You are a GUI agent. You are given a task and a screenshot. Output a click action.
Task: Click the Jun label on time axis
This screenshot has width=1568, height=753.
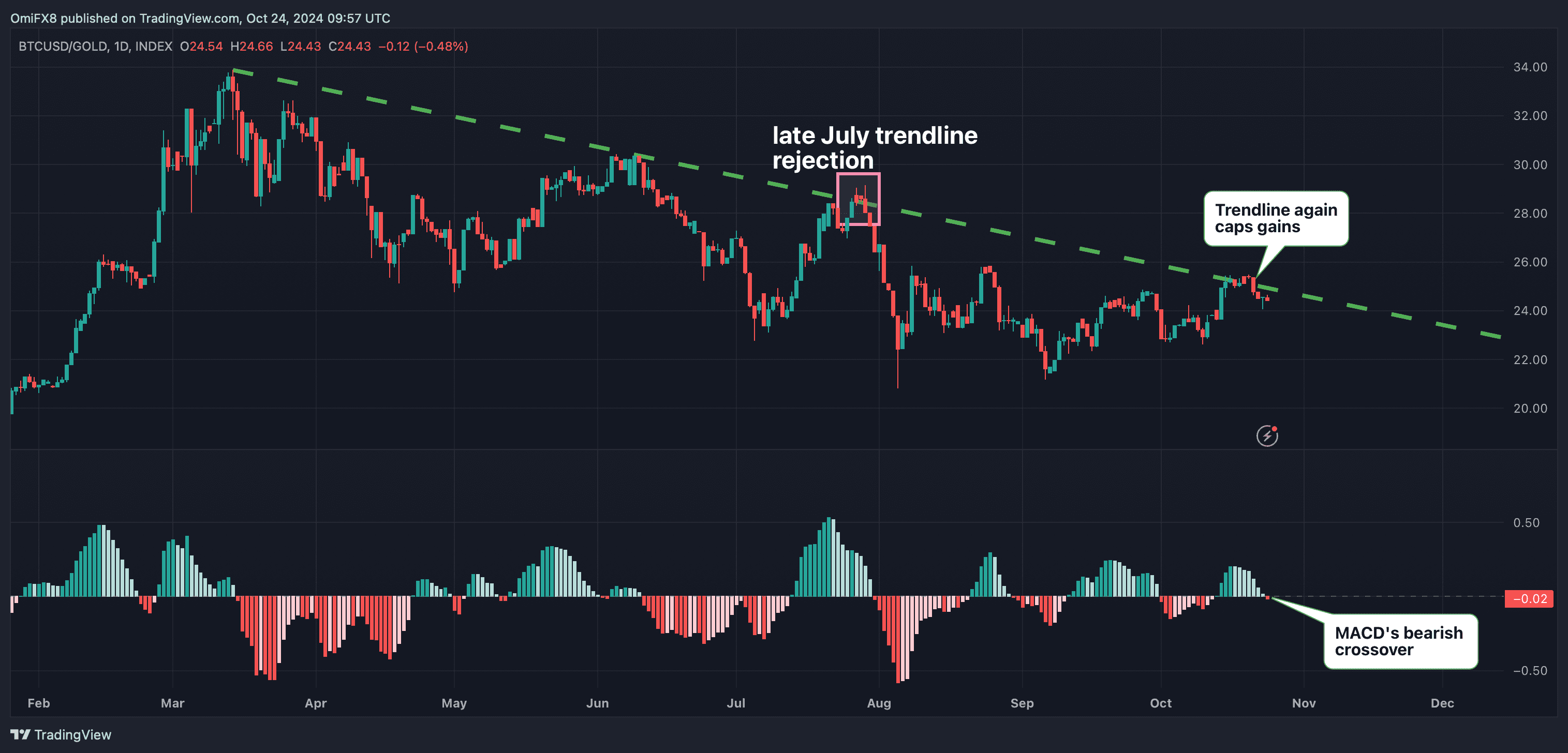597,703
